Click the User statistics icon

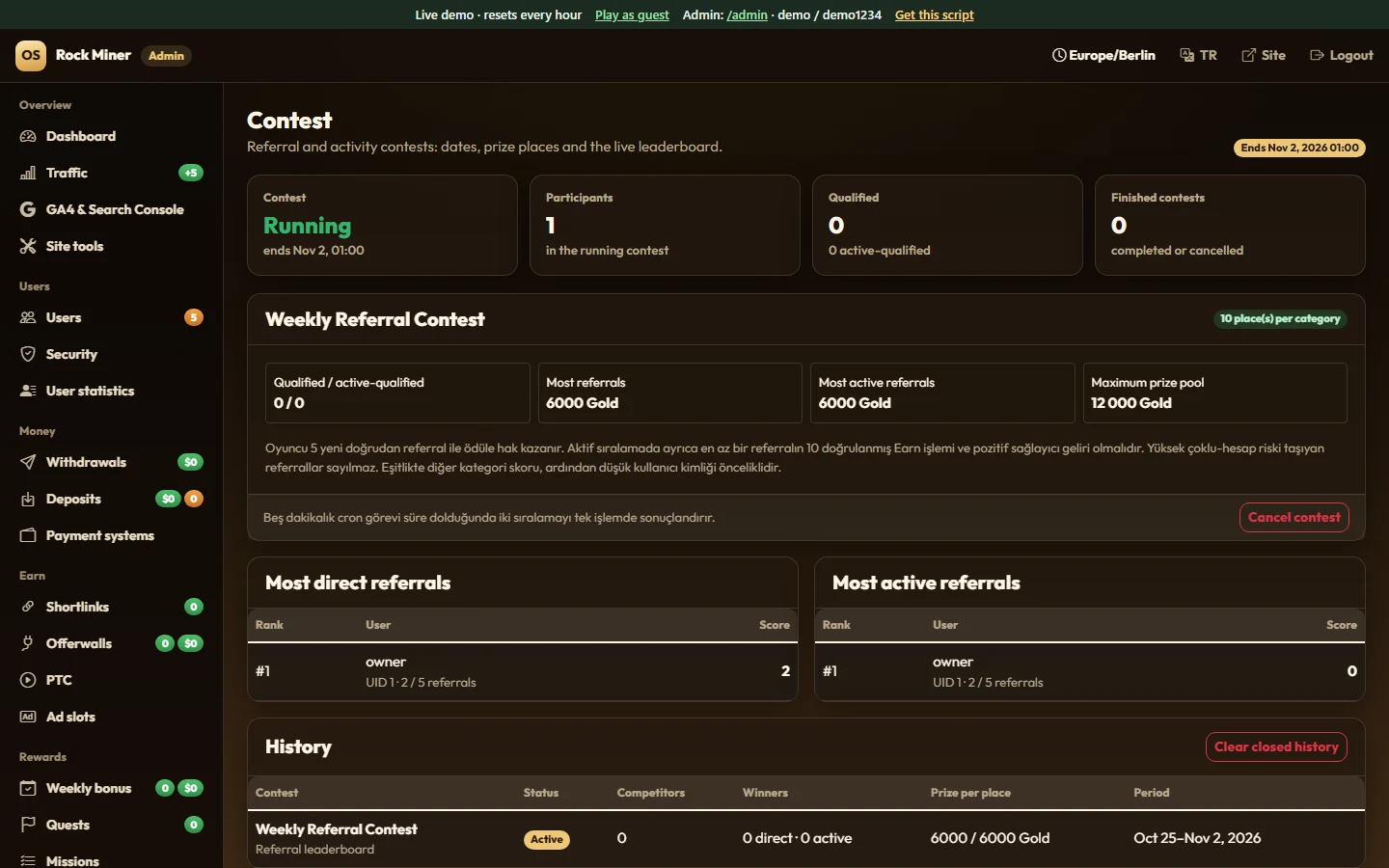coord(28,391)
